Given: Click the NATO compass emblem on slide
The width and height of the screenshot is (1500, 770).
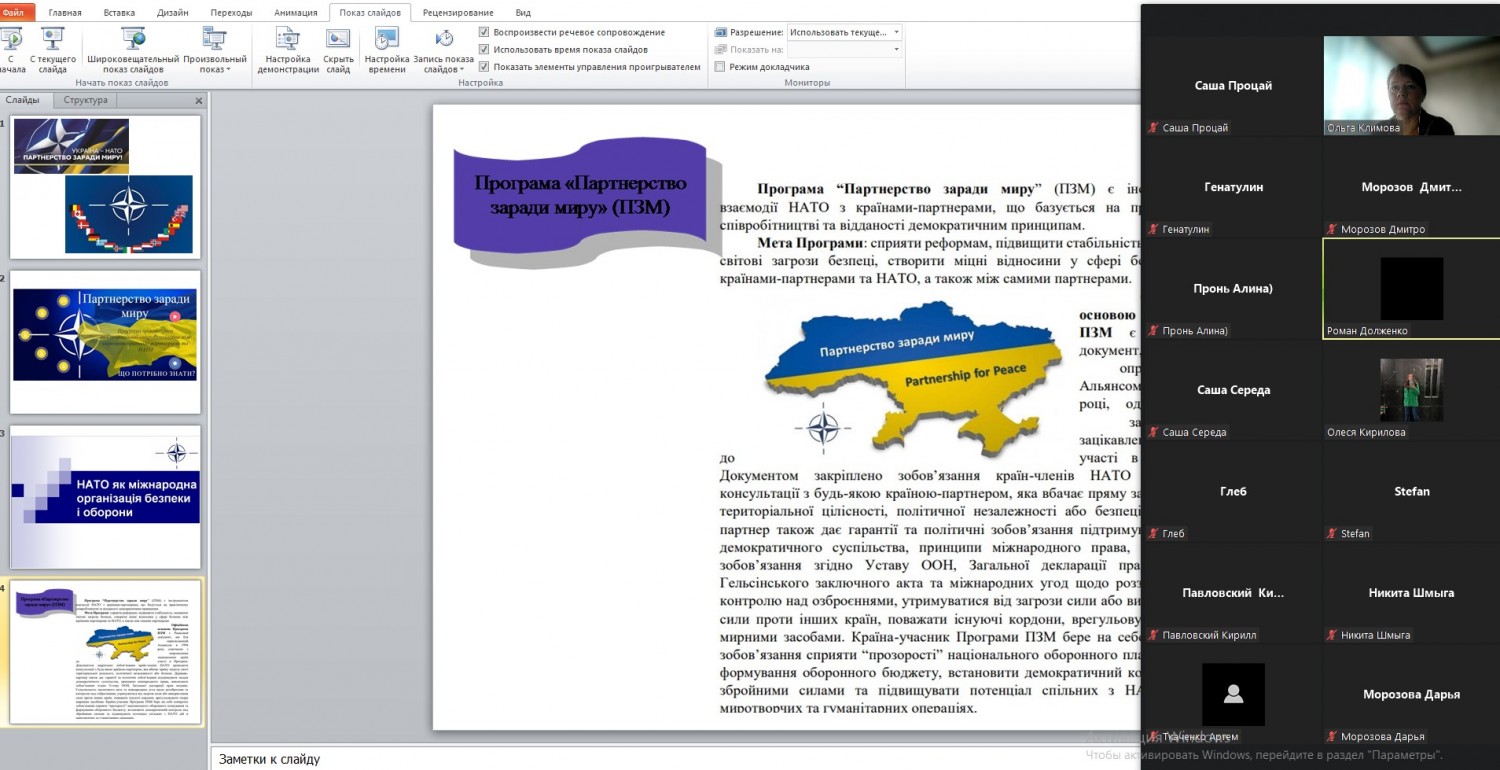Looking at the screenshot, I should tap(822, 428).
